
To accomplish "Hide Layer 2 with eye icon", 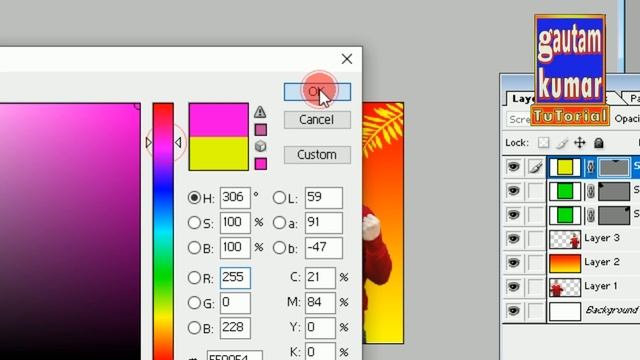I will [x=513, y=263].
